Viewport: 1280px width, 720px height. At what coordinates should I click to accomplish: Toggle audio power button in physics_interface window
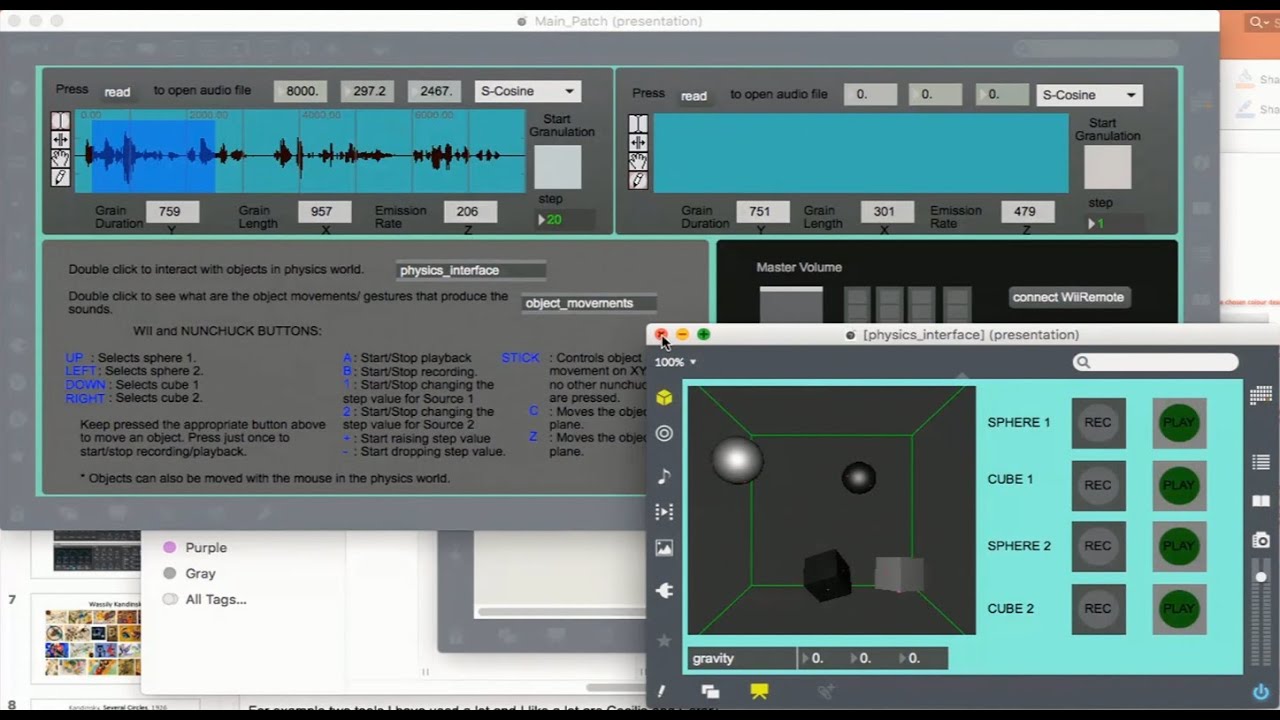click(1261, 691)
